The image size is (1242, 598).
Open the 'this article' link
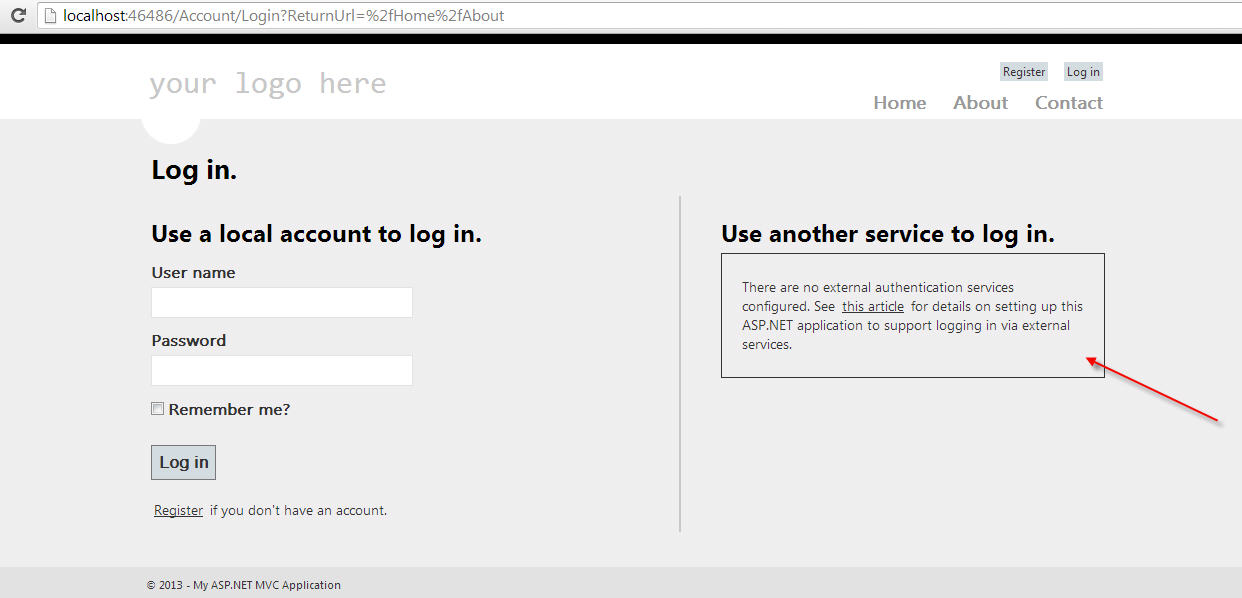pos(872,307)
